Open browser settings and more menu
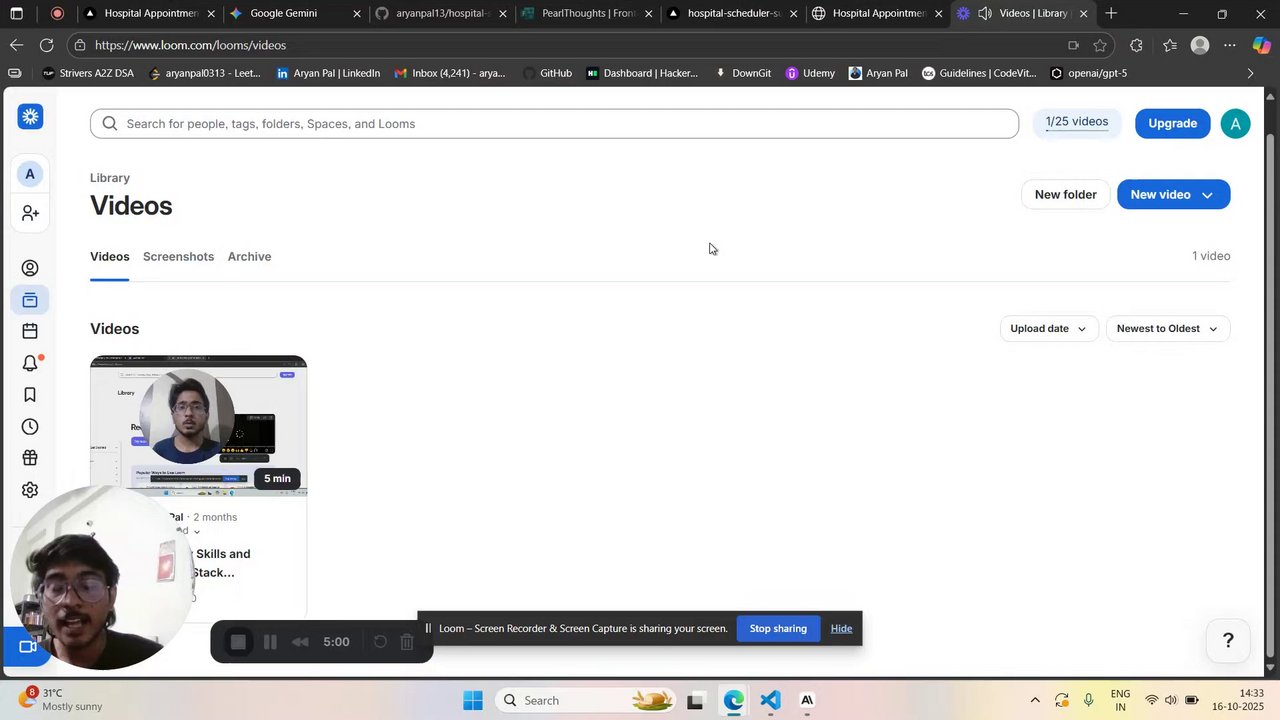Image resolution: width=1280 pixels, height=720 pixels. click(1230, 45)
